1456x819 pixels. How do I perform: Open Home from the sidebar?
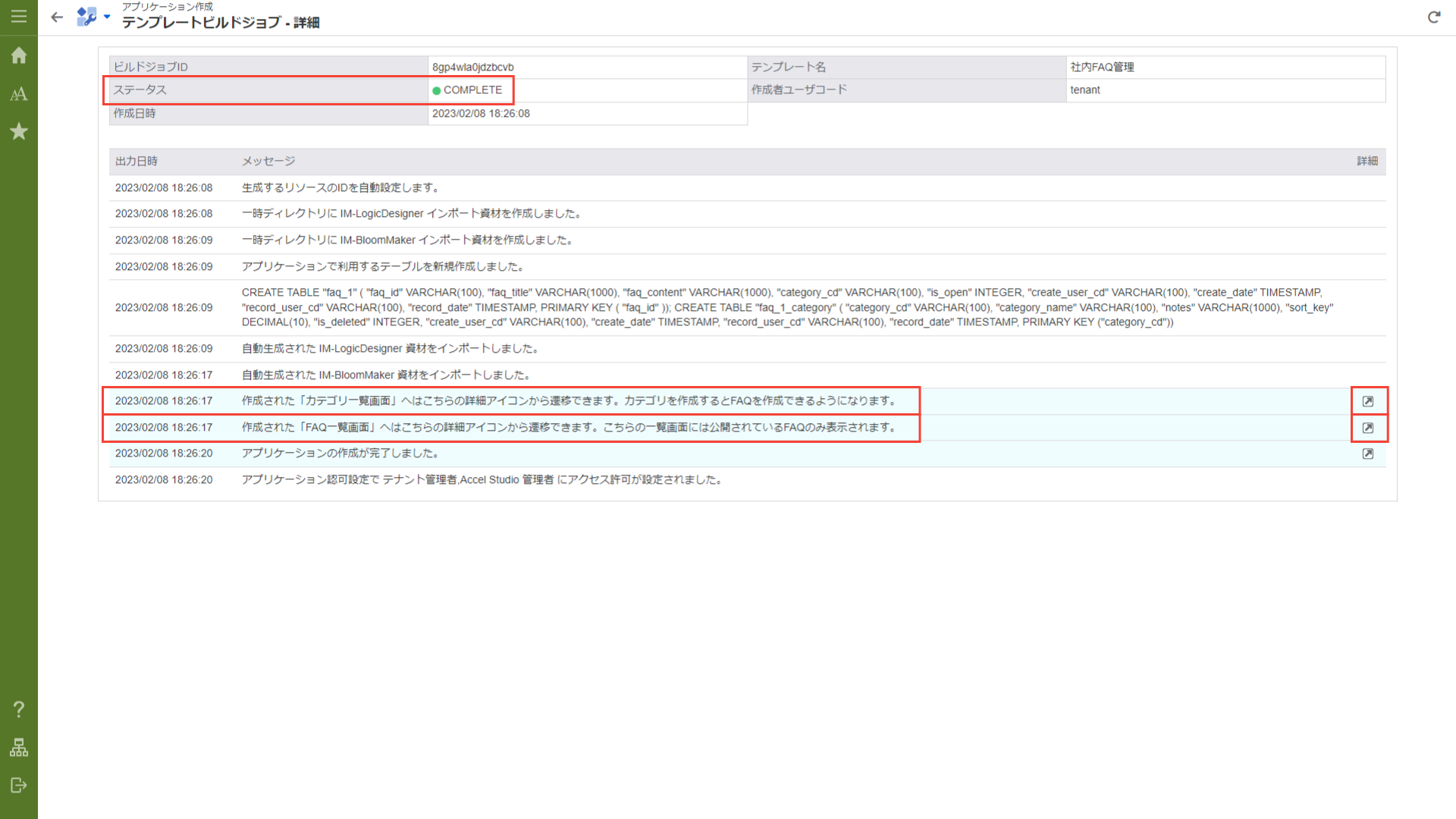coord(19,55)
